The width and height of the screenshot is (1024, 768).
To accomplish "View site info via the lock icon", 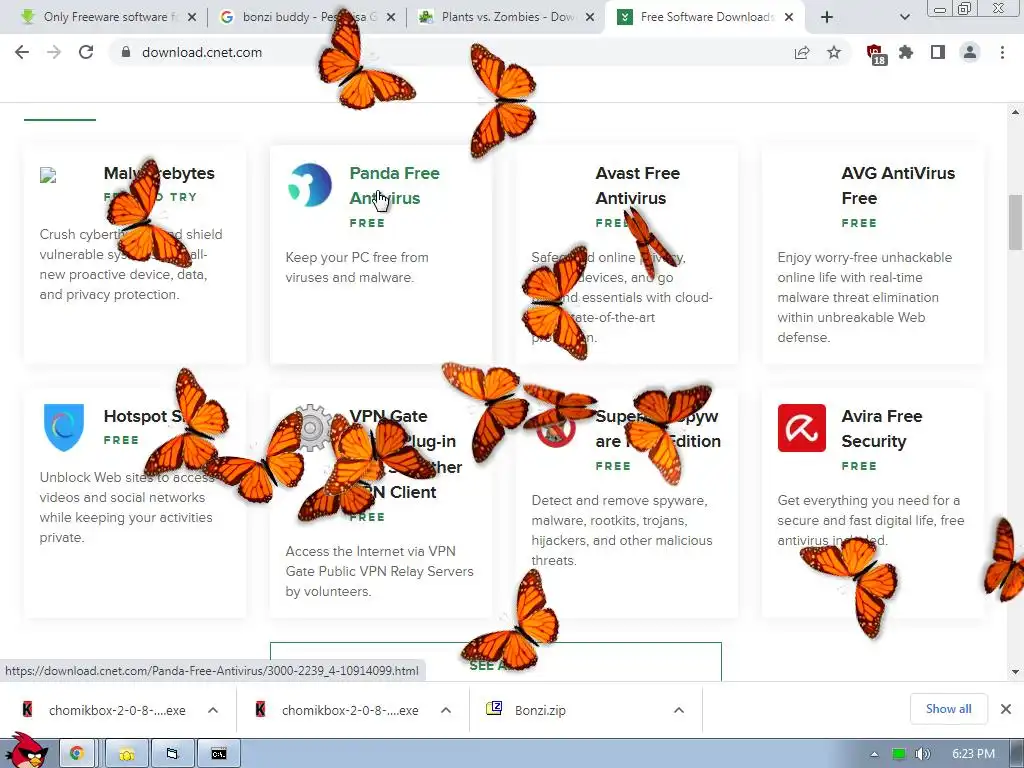I will pyautogui.click(x=126, y=52).
